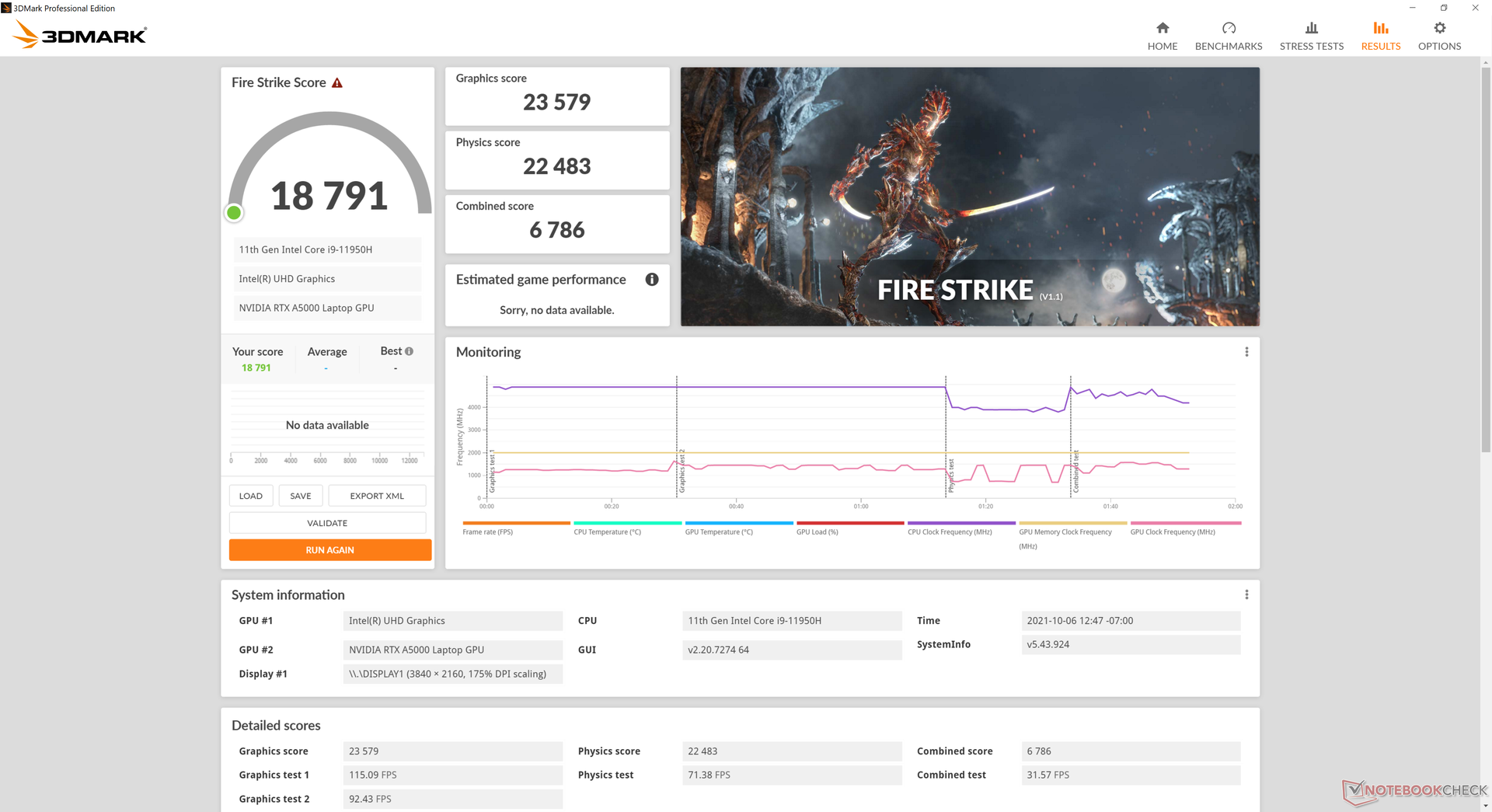Click the Graphics score card

coord(557,96)
